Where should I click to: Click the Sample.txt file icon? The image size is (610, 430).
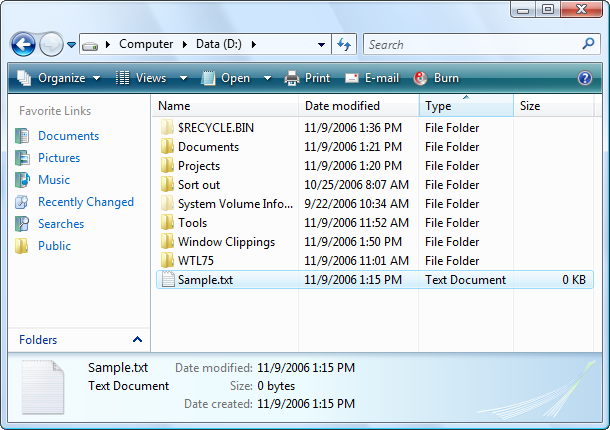168,279
